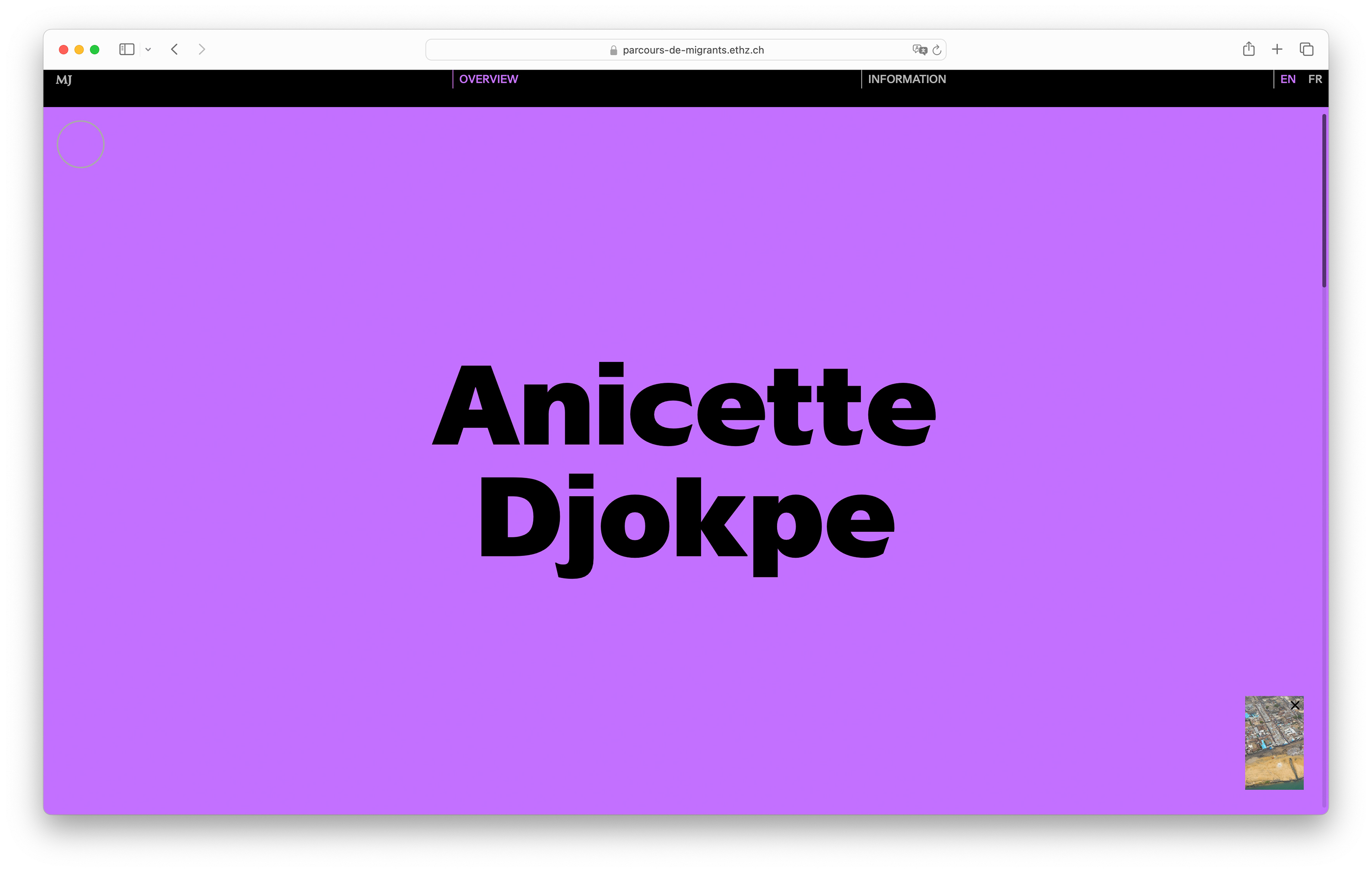Click the address bar URL field
1372x872 pixels.
[692, 50]
